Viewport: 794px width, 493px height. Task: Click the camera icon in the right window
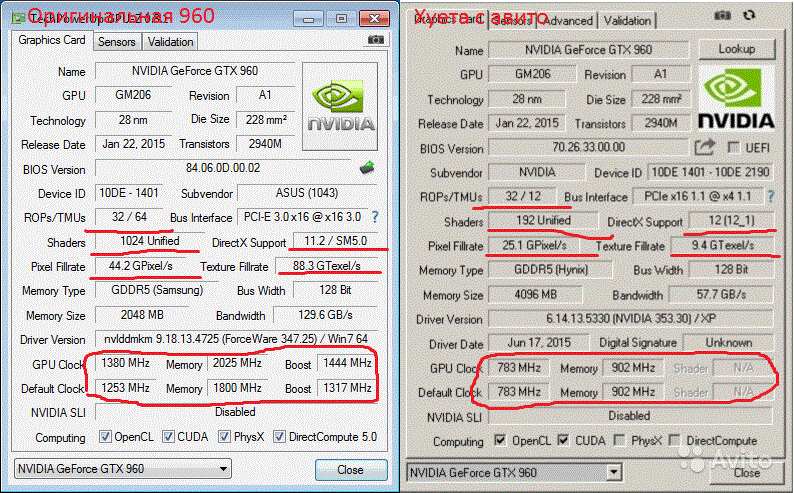[x=723, y=16]
